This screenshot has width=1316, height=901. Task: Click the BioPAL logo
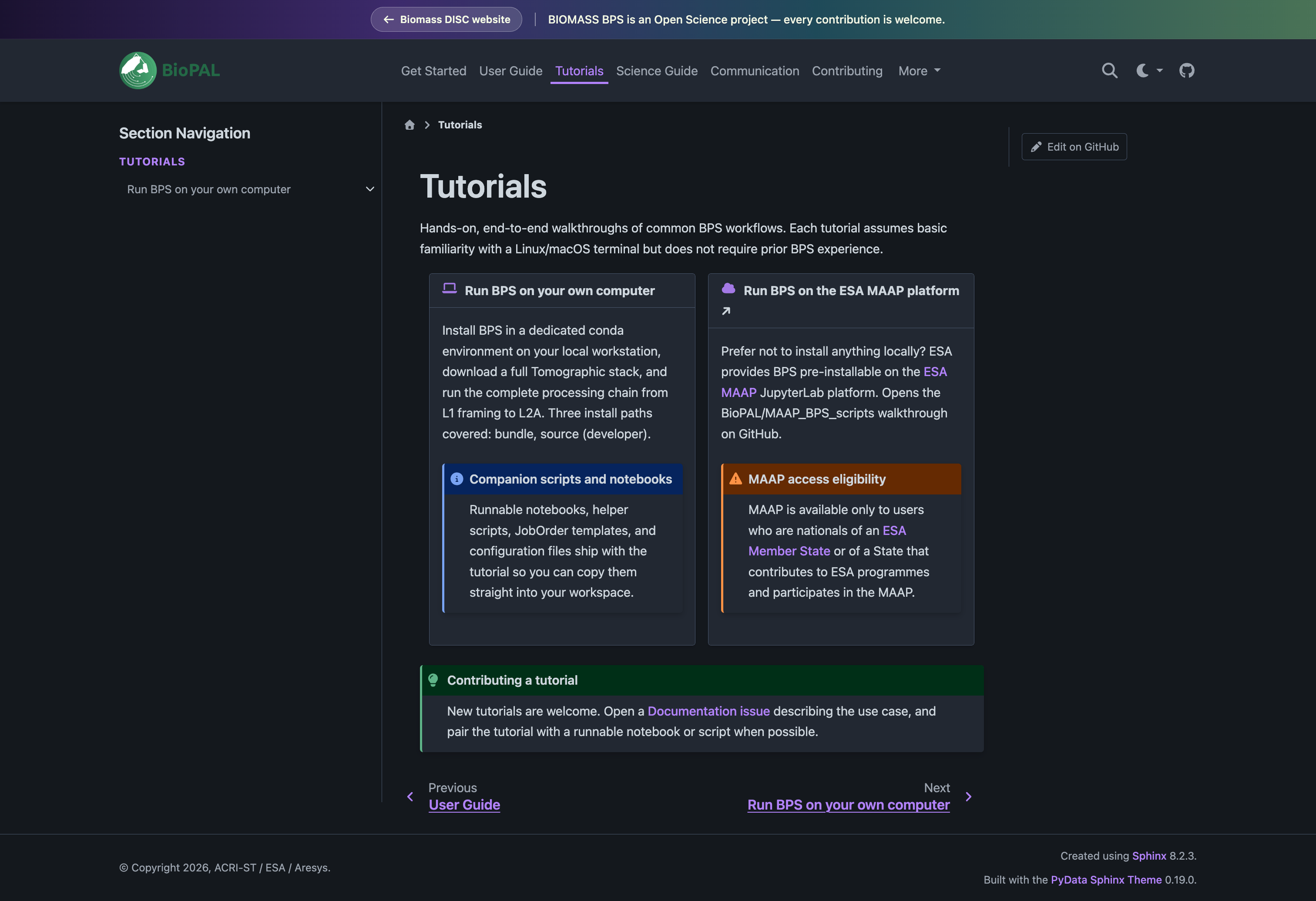coord(169,70)
